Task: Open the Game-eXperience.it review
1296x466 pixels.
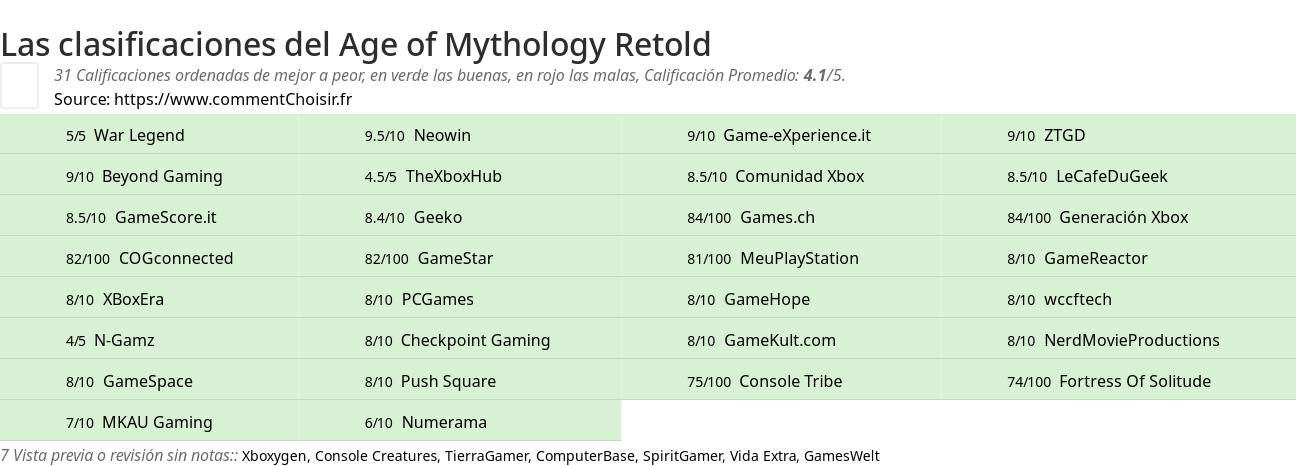Action: (796, 136)
